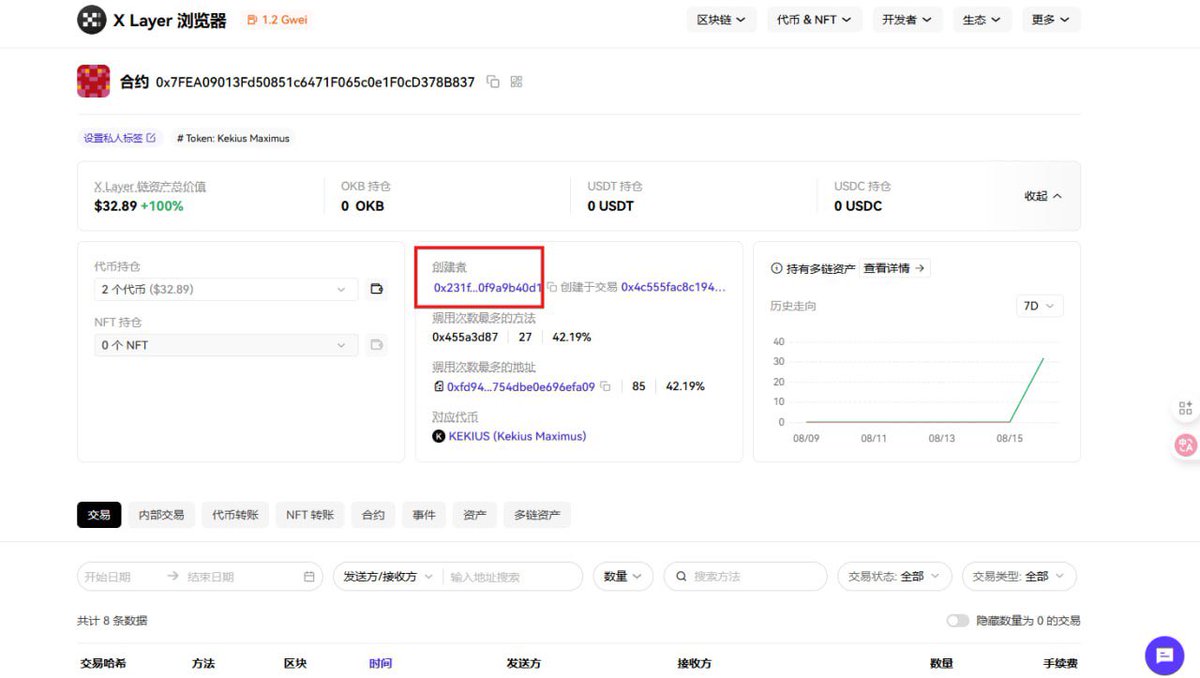Click the info icon next to 持有多链资产
Viewport: 1200px width, 678px height.
(x=776, y=269)
